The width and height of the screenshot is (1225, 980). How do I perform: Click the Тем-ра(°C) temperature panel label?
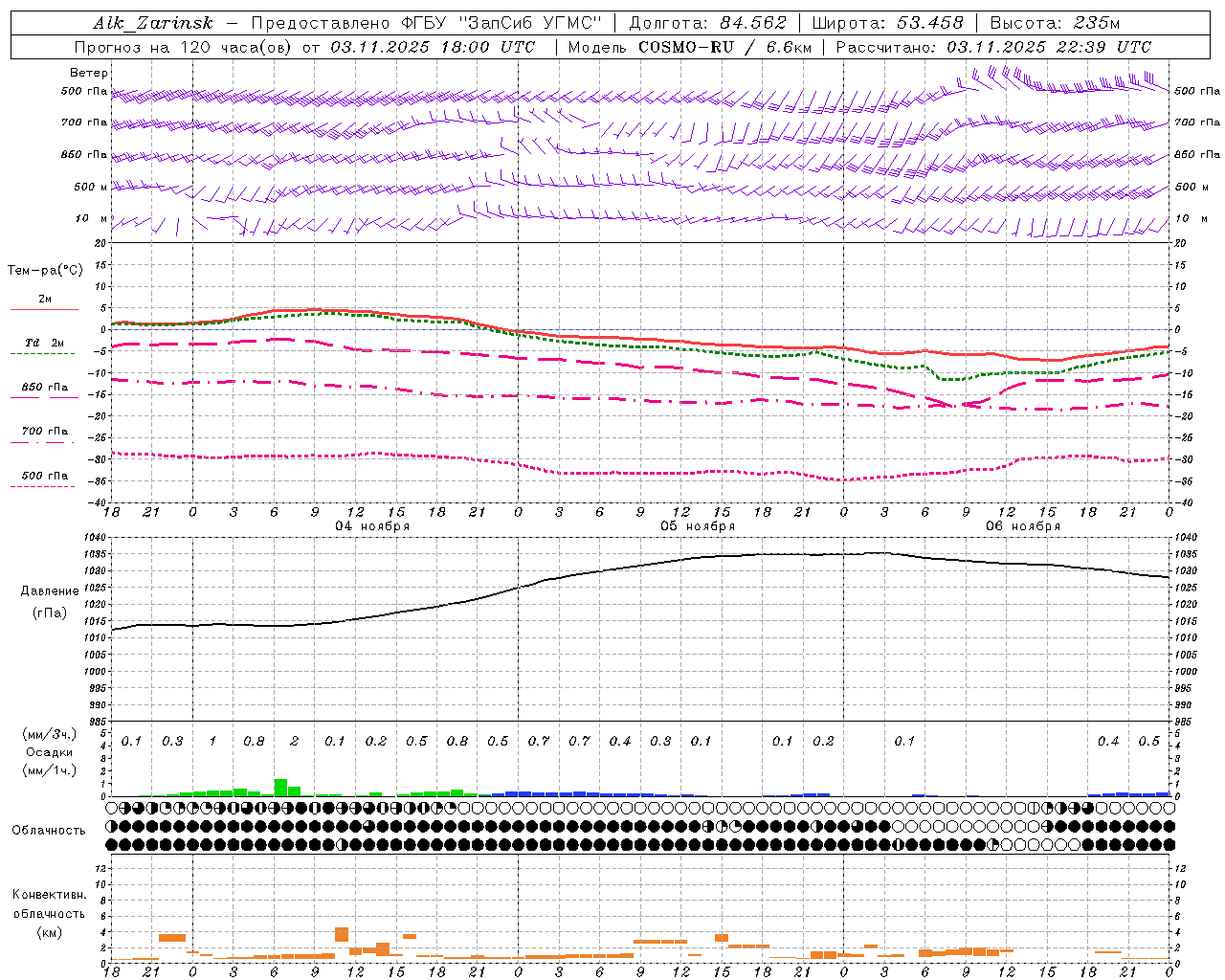[x=45, y=270]
